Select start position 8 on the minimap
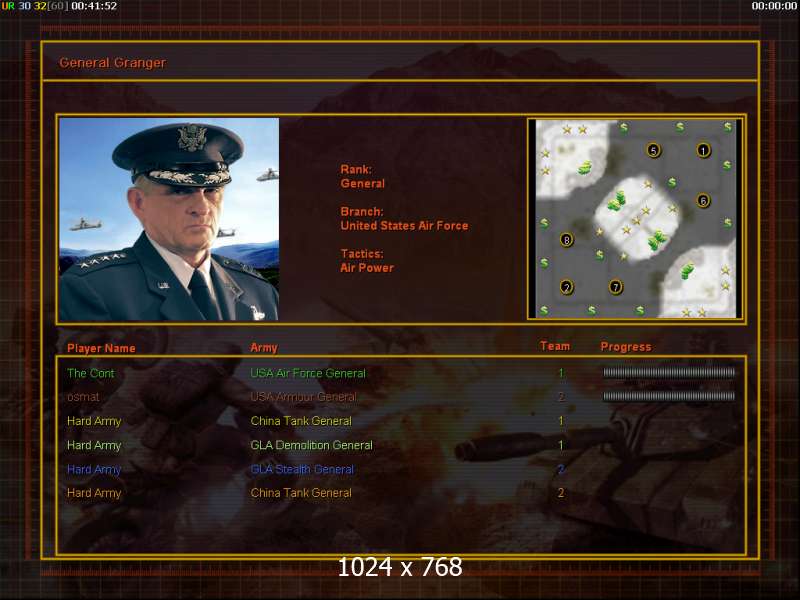This screenshot has height=600, width=800. point(566,240)
